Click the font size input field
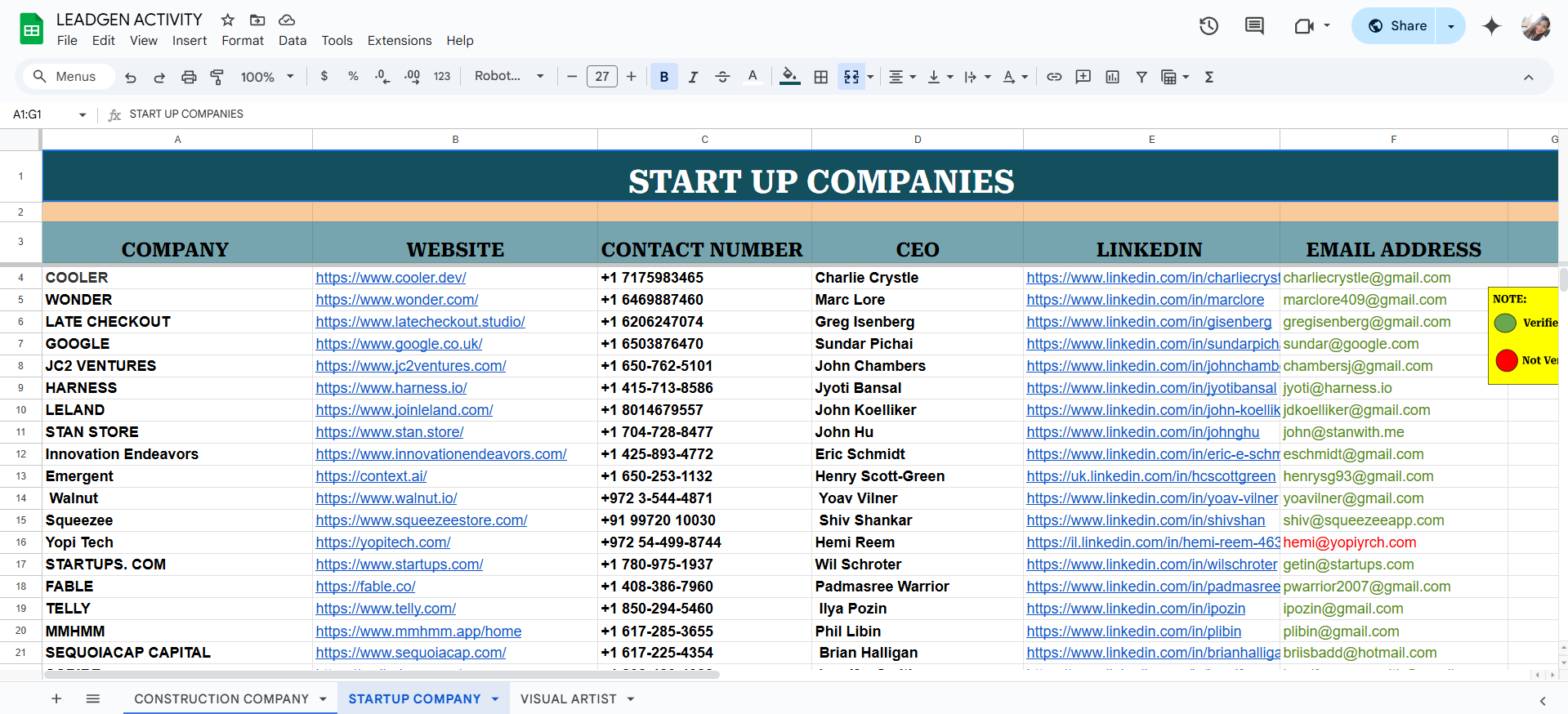Image resolution: width=1568 pixels, height=714 pixels. (x=602, y=77)
